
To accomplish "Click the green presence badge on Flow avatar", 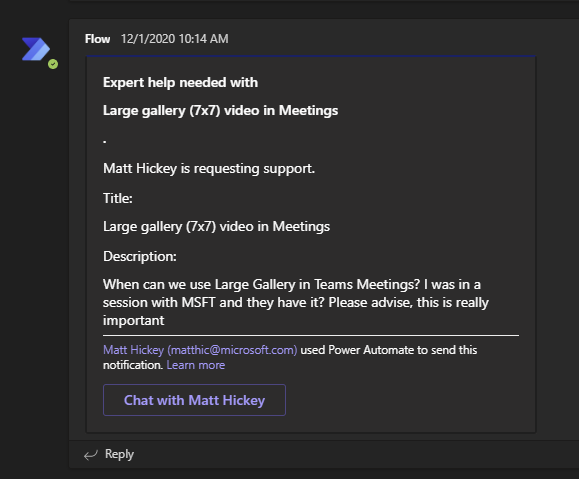I will point(53,64).
